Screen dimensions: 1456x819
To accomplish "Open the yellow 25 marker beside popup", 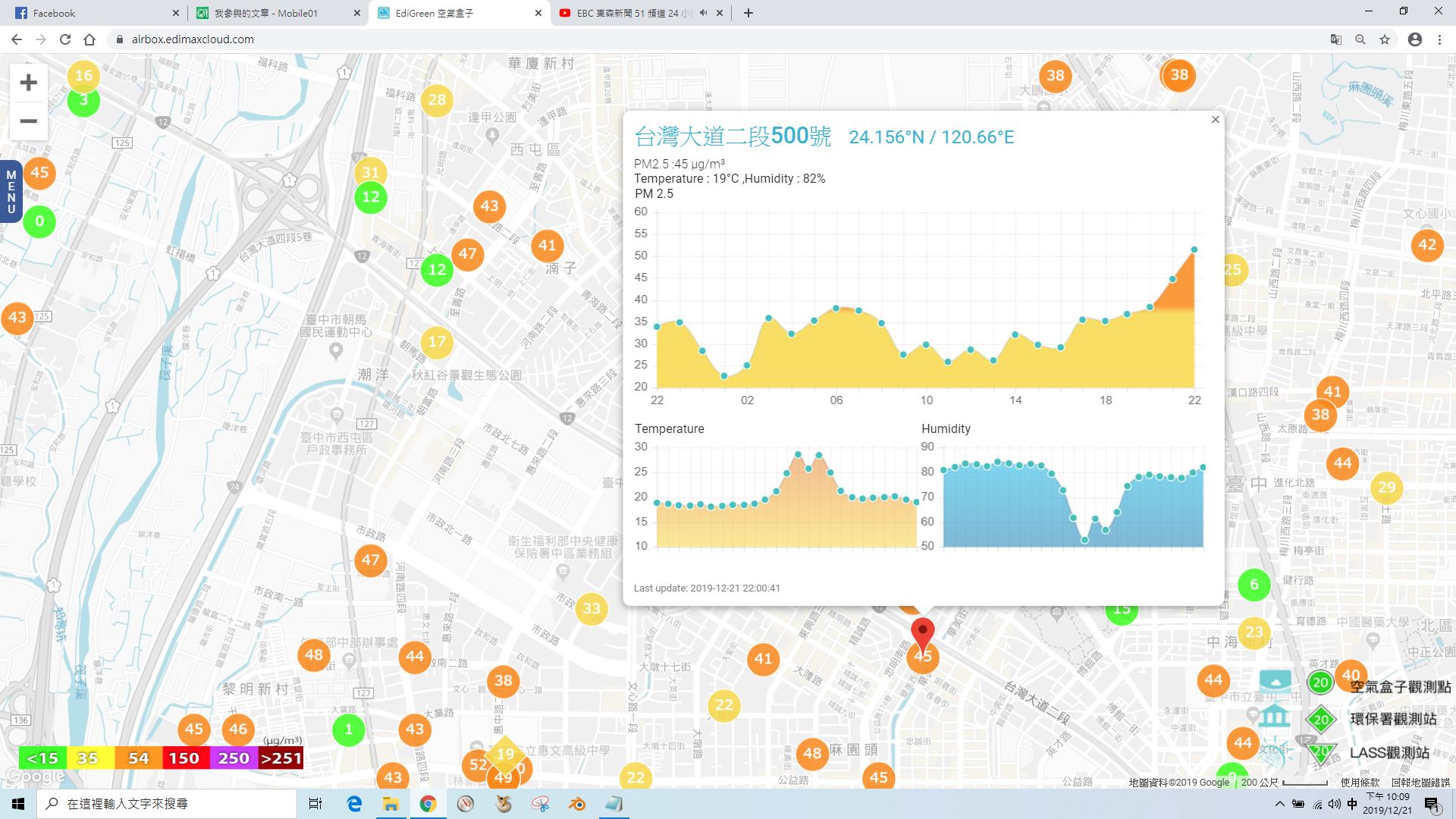I will click(x=1235, y=270).
